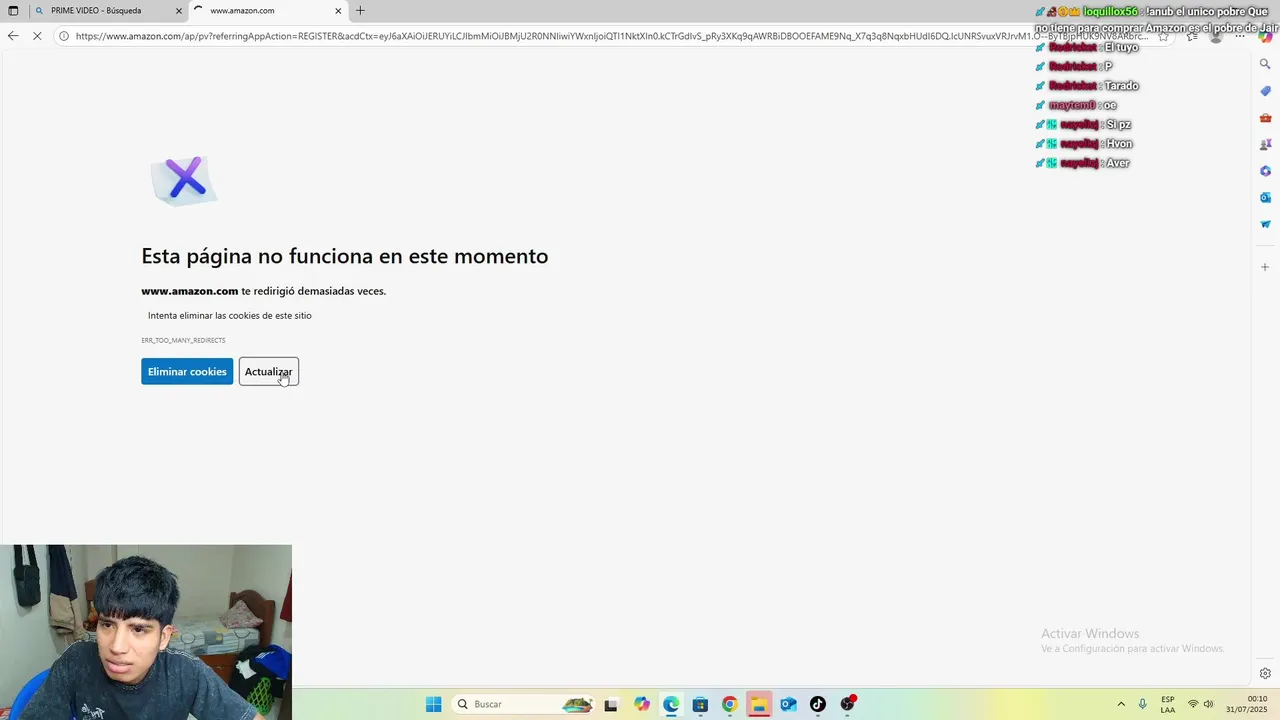The image size is (1280, 720).
Task: Open the volume speaker tray icon
Action: point(1209,704)
